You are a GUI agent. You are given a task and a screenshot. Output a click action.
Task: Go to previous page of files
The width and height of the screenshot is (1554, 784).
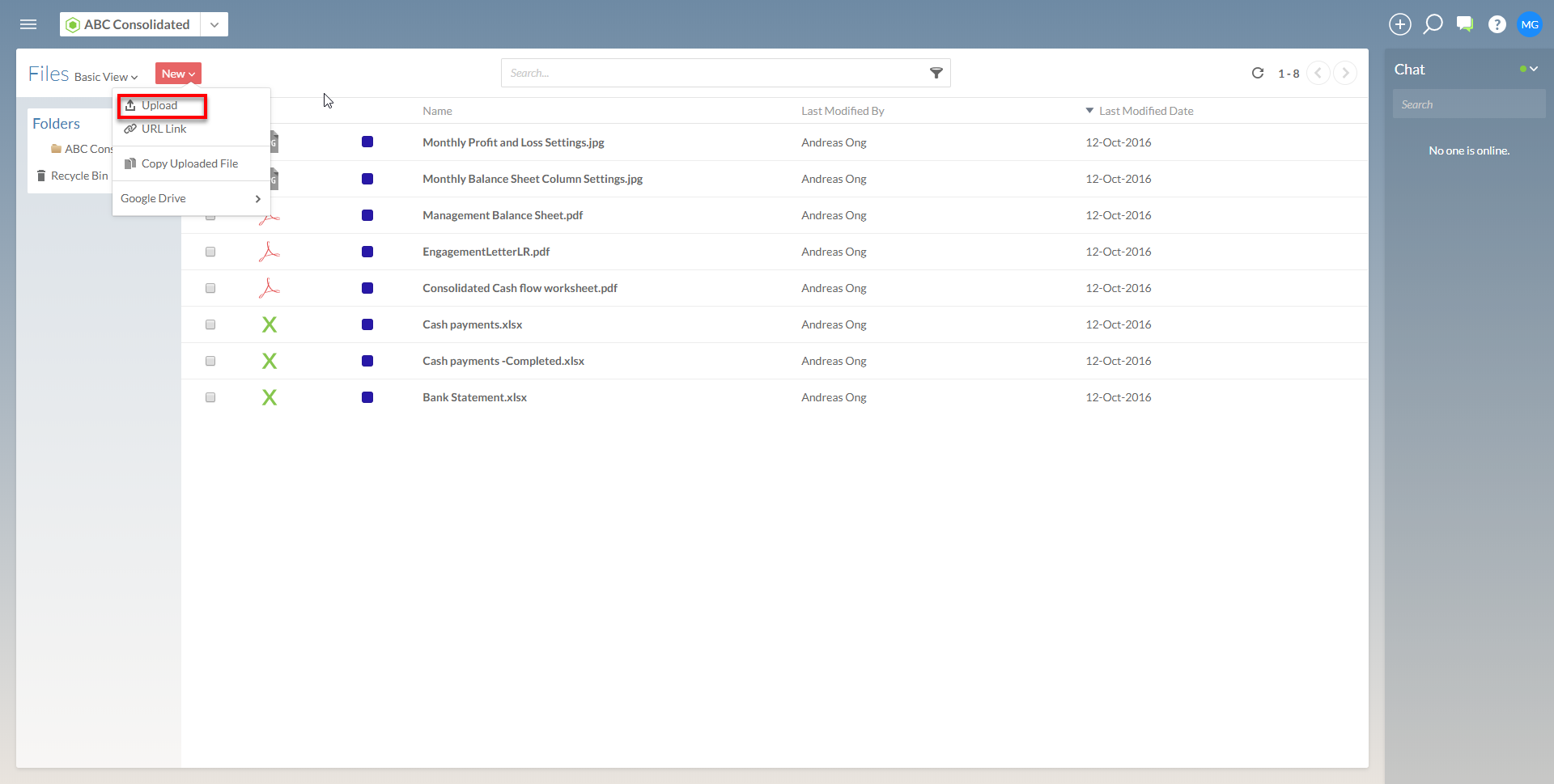[1318, 73]
